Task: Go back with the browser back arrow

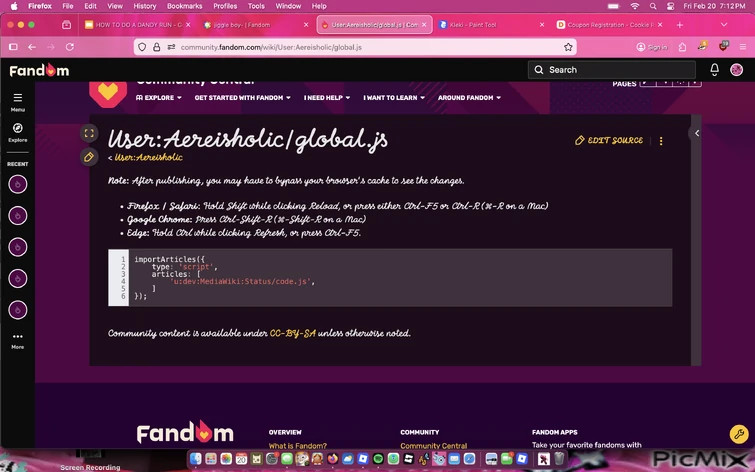Action: (x=32, y=47)
